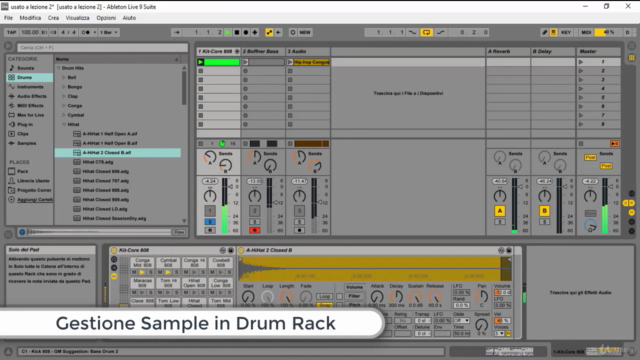The width and height of the screenshot is (640, 360).
Task: Expand the Clap folder
Action: pyautogui.click(x=64, y=96)
